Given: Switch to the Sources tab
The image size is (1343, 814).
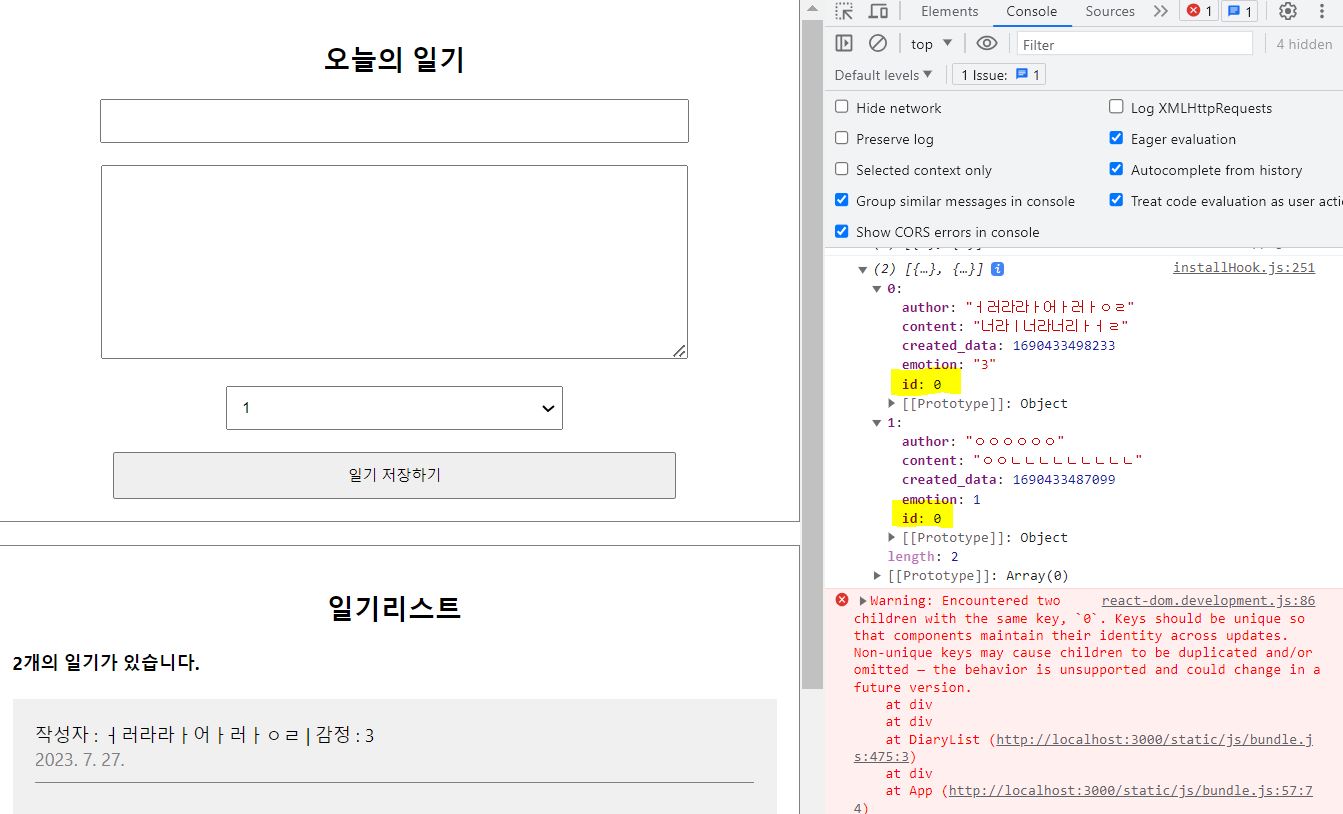Looking at the screenshot, I should pyautogui.click(x=1110, y=11).
